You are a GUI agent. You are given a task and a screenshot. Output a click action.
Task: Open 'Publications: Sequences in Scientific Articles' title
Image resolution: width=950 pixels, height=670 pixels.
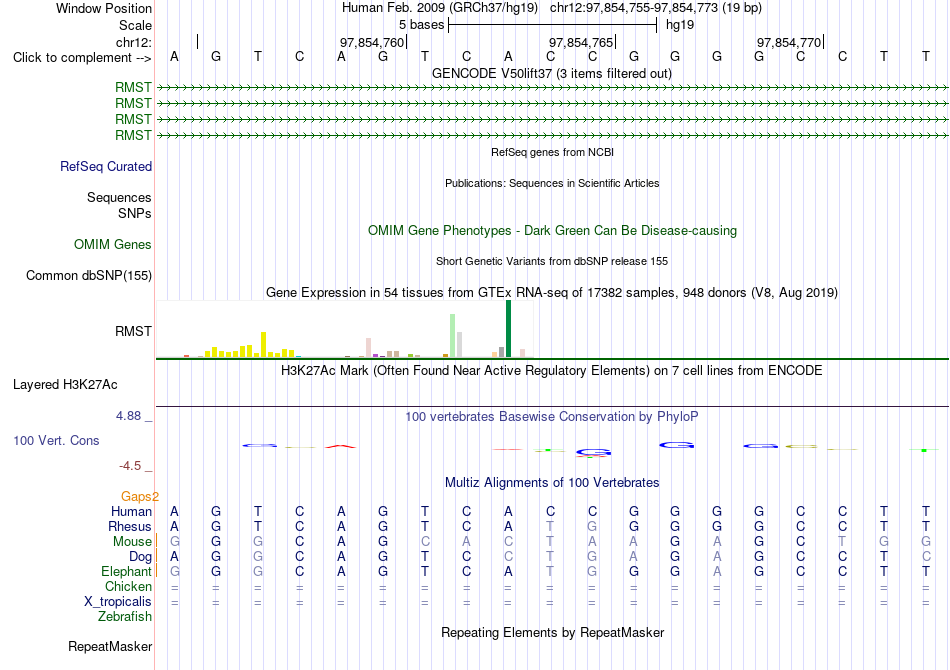click(x=552, y=183)
